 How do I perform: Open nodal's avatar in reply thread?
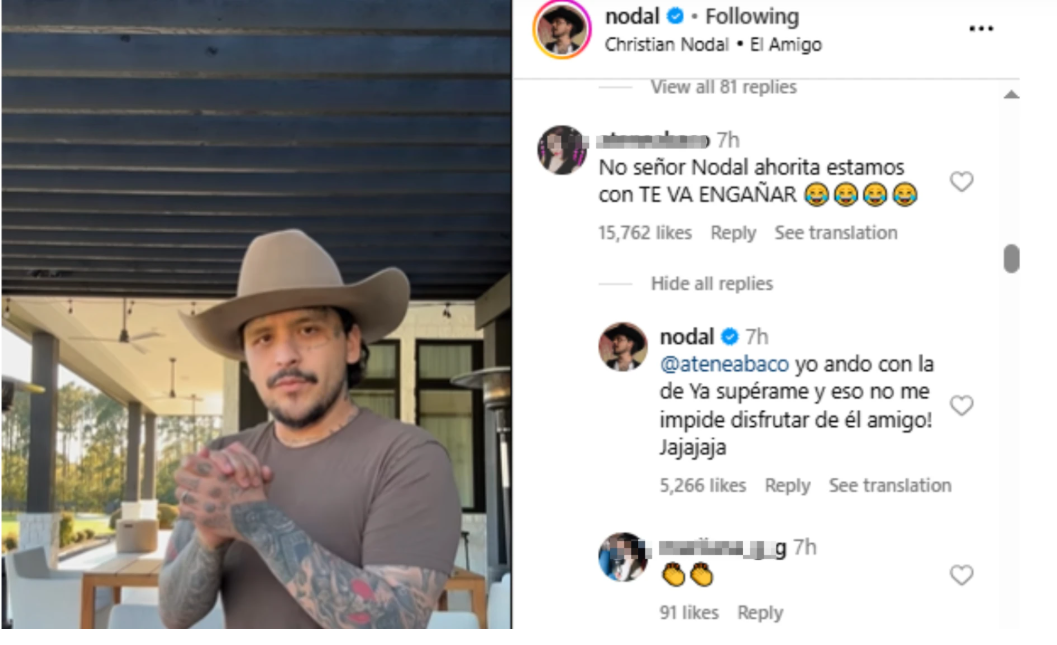623,347
